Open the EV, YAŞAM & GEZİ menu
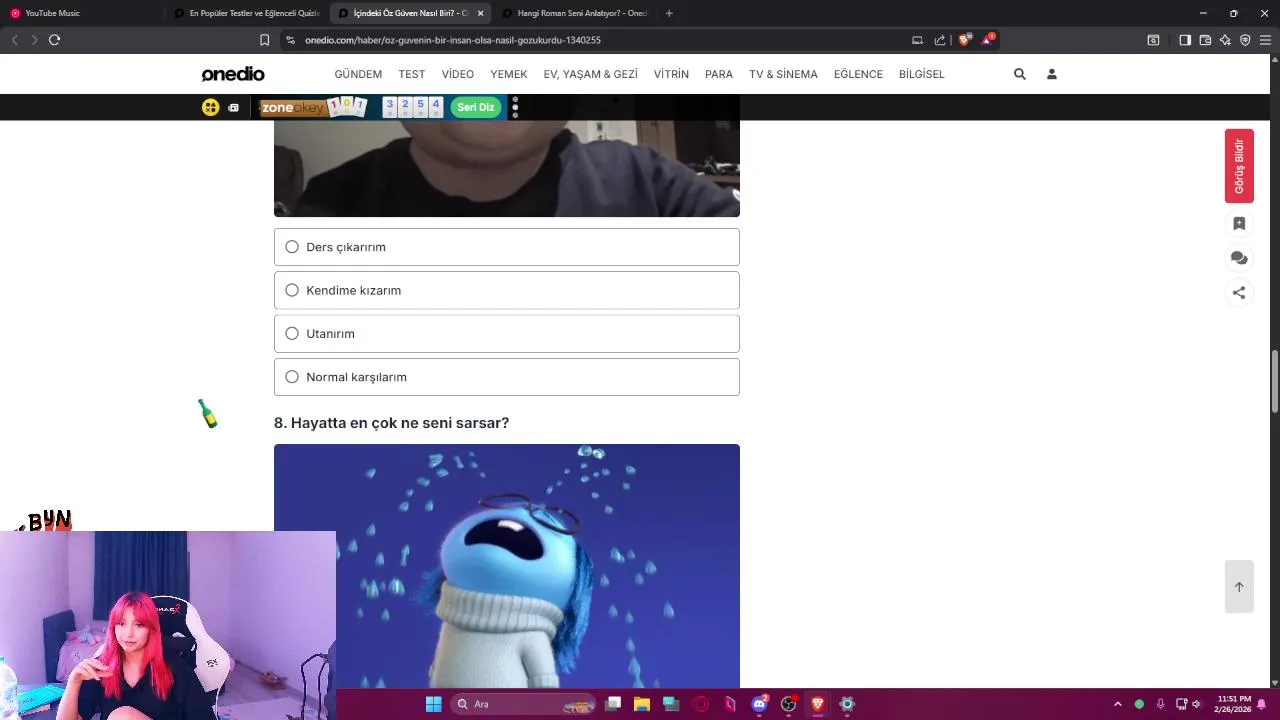Screen dimensions: 1280x720 pyautogui.click(x=591, y=74)
